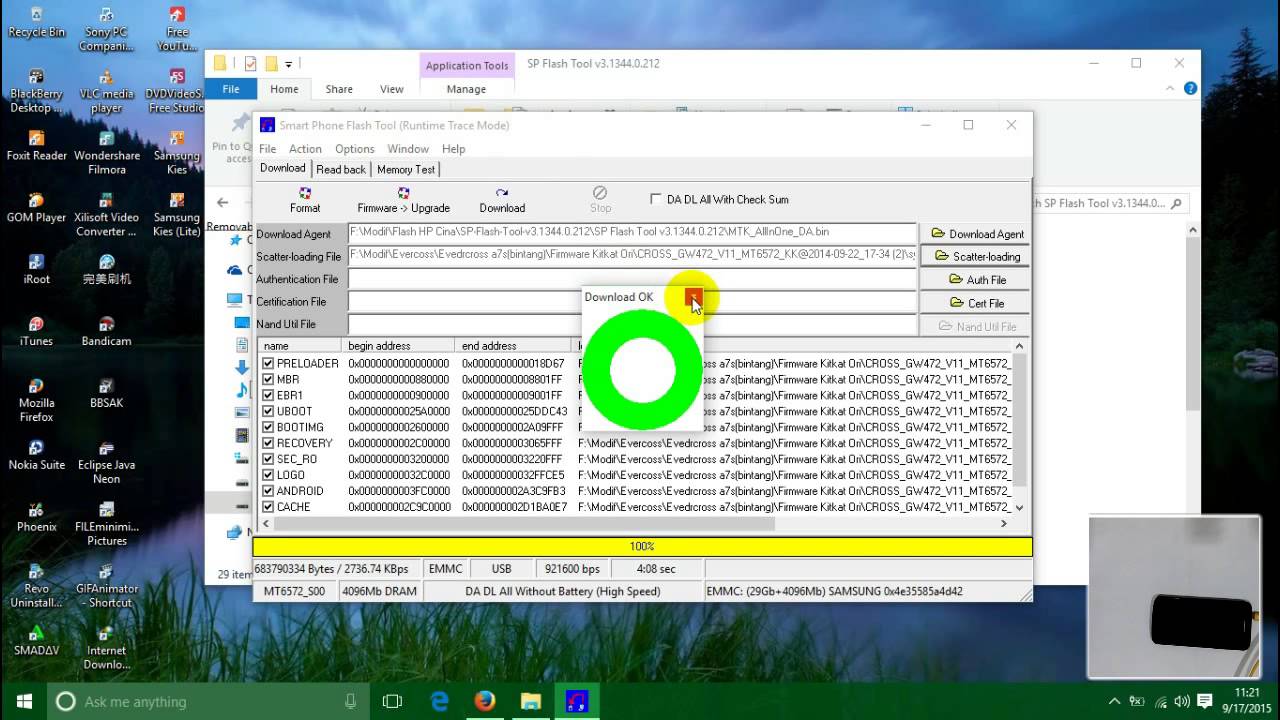Uncheck the LOGO partition checkbox
This screenshot has height=720, width=1280.
click(x=268, y=475)
